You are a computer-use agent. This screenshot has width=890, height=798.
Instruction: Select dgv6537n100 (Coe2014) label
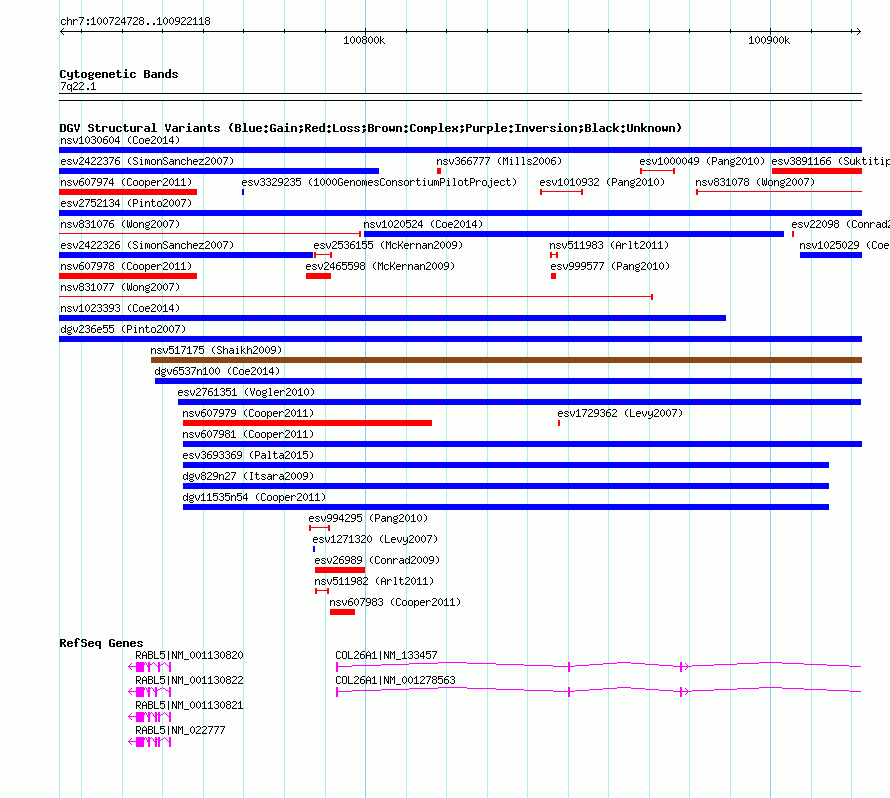(217, 371)
